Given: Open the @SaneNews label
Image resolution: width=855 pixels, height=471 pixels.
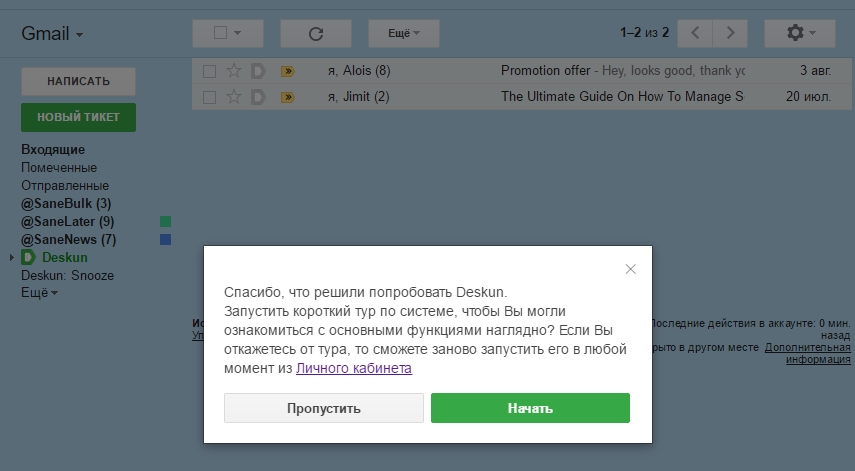Looking at the screenshot, I should pyautogui.click(x=69, y=239).
